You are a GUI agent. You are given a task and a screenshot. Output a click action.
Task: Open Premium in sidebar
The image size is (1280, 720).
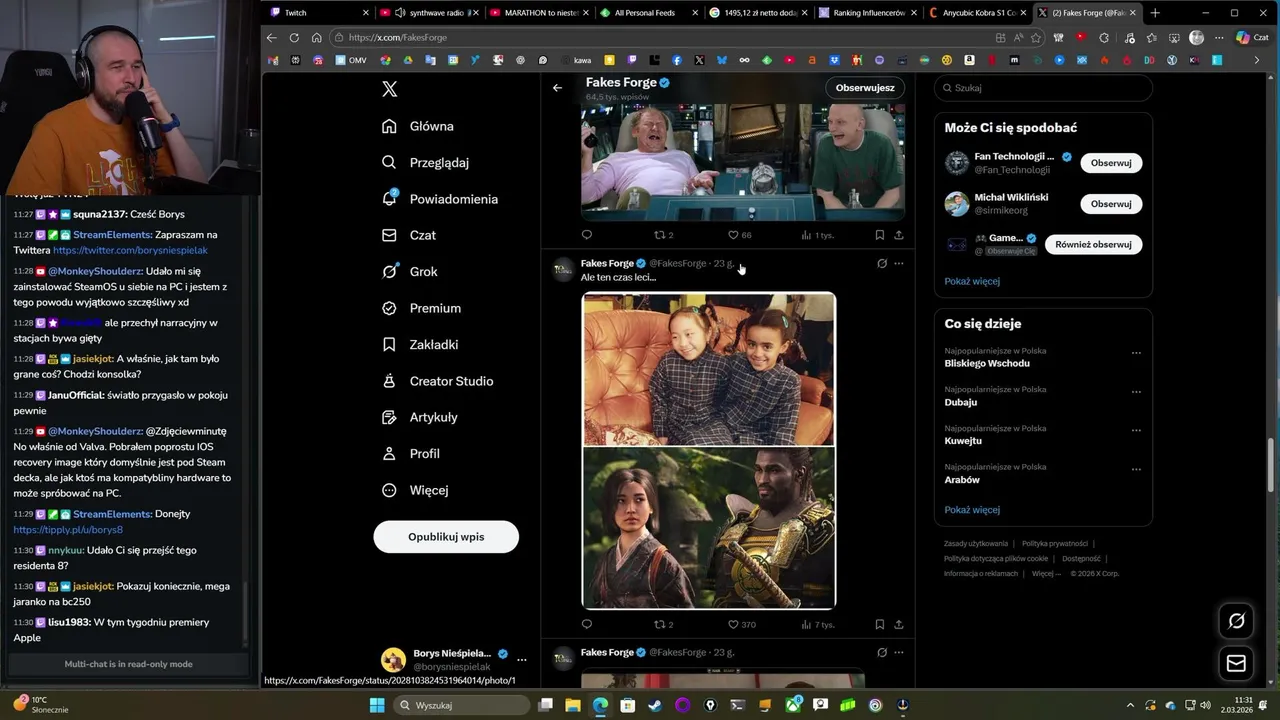pos(421,308)
